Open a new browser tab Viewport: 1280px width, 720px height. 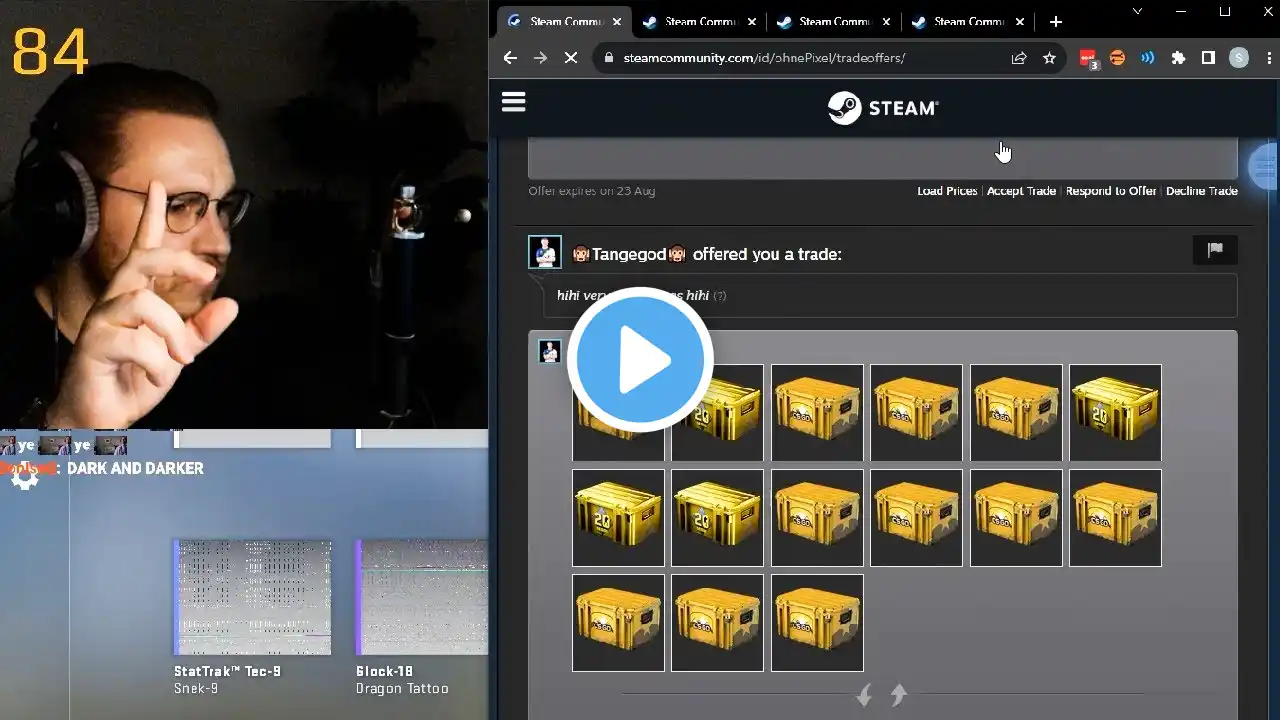[x=1056, y=21]
